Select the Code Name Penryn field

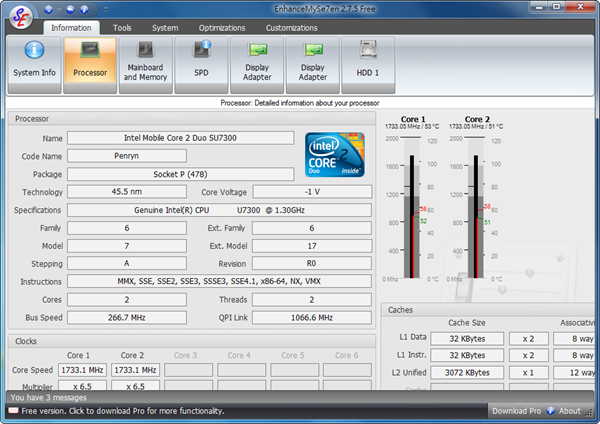127,156
